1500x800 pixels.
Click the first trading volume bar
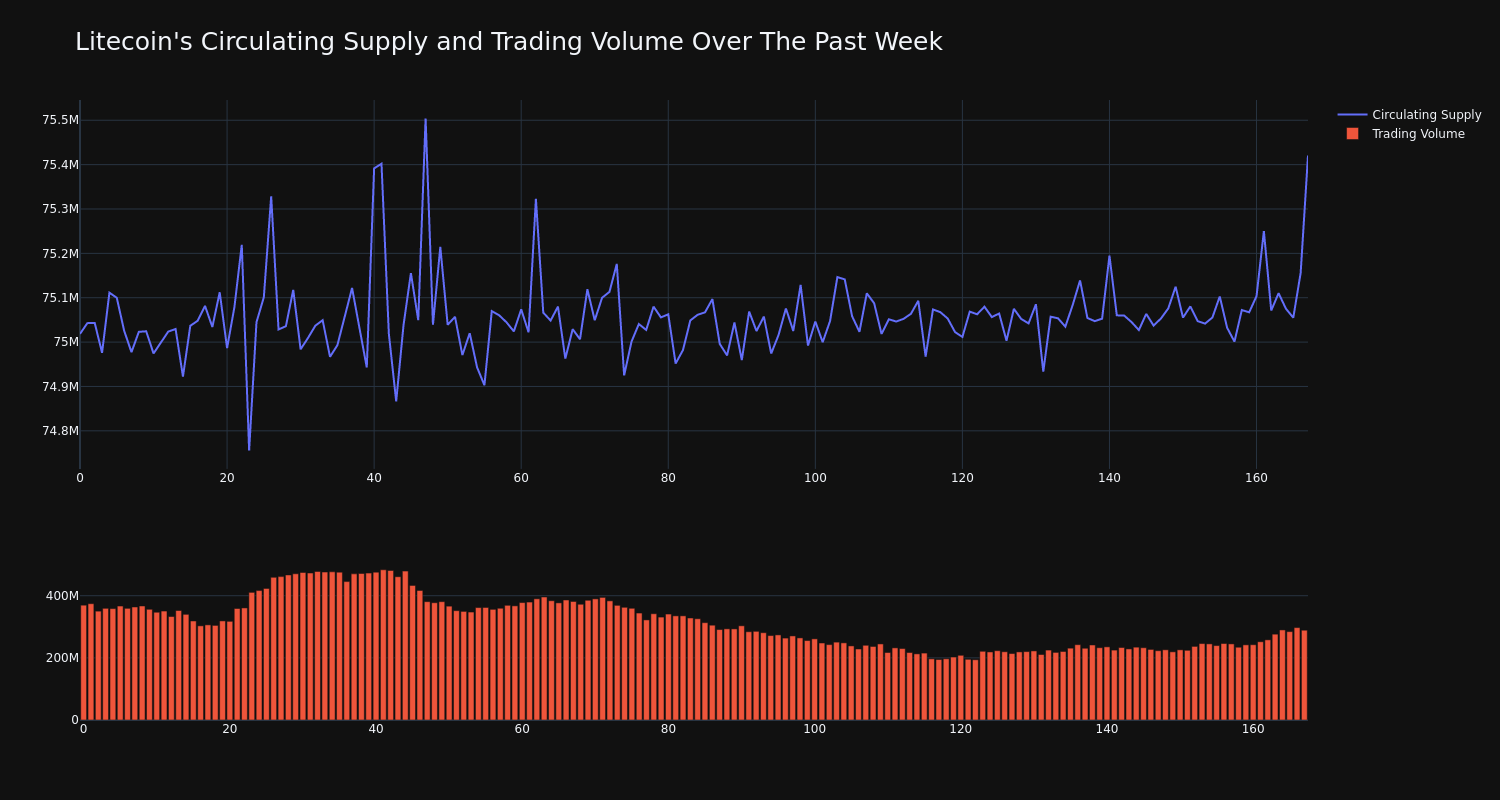[x=83, y=662]
